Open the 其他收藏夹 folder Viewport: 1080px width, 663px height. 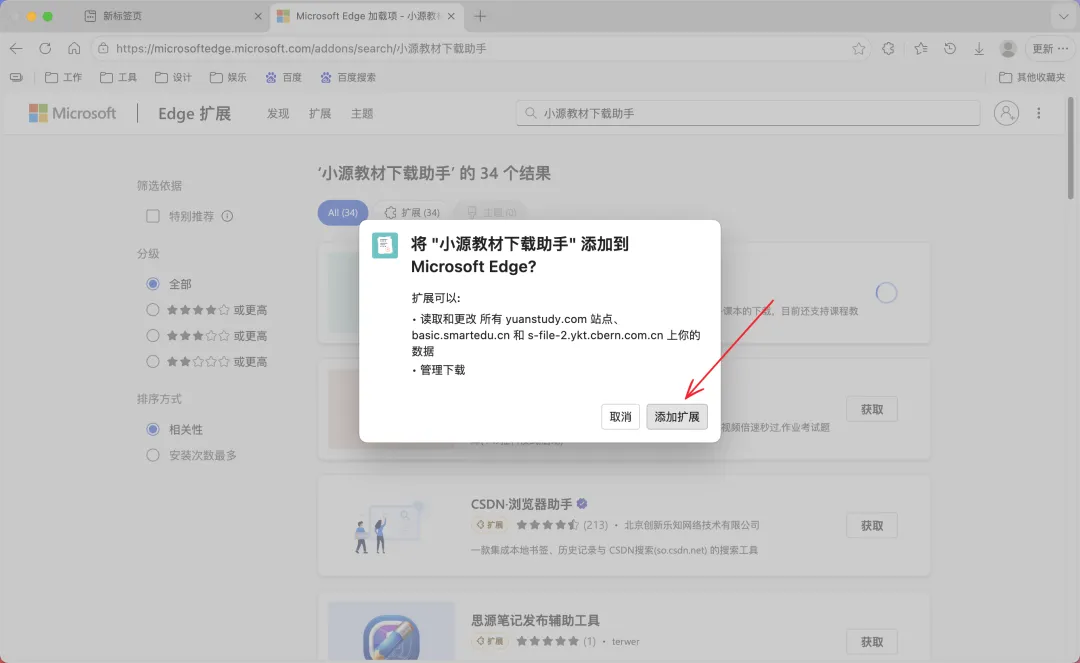pyautogui.click(x=1032, y=77)
